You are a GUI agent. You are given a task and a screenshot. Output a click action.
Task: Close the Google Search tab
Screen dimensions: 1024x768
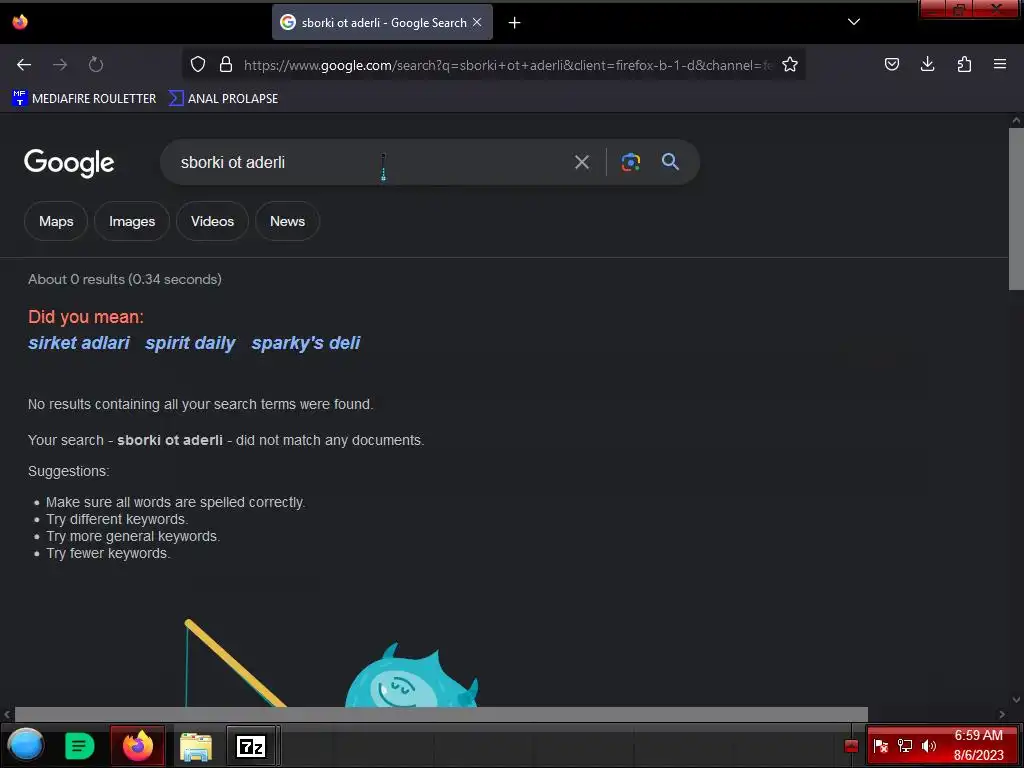tap(477, 22)
